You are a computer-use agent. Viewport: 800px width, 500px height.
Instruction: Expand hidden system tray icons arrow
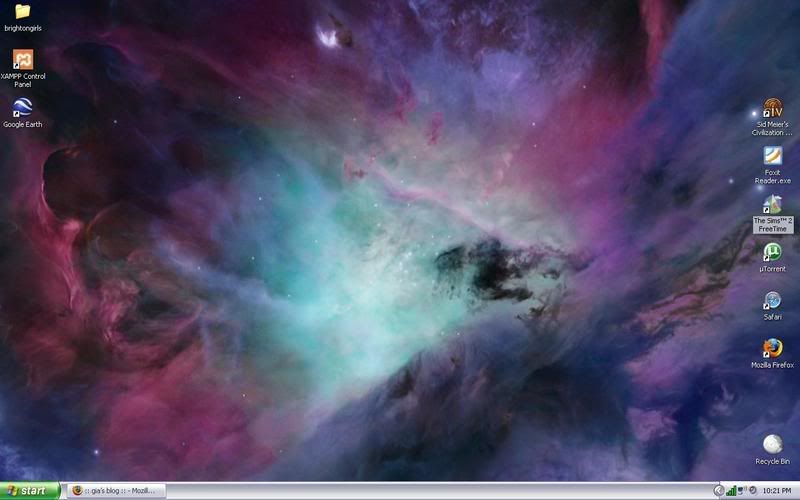click(x=719, y=491)
